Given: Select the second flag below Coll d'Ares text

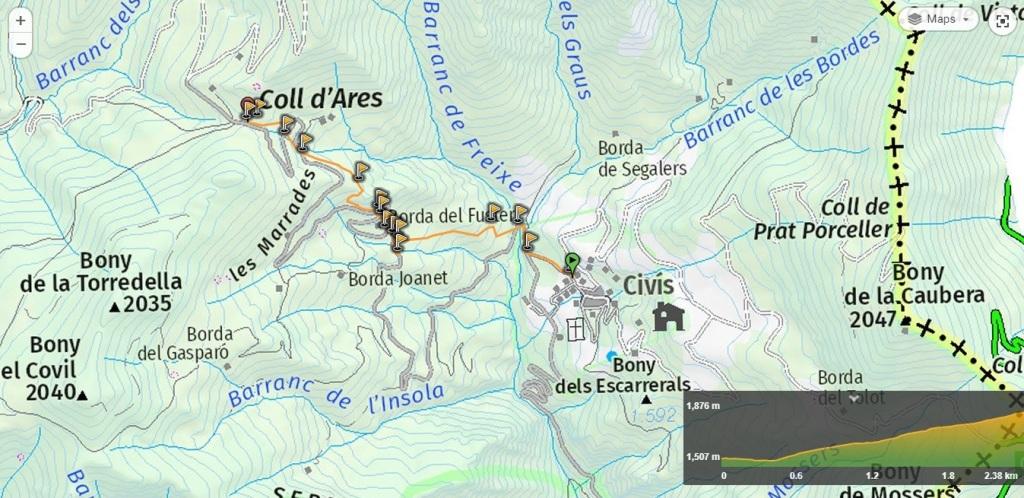Looking at the screenshot, I should pyautogui.click(x=305, y=142).
